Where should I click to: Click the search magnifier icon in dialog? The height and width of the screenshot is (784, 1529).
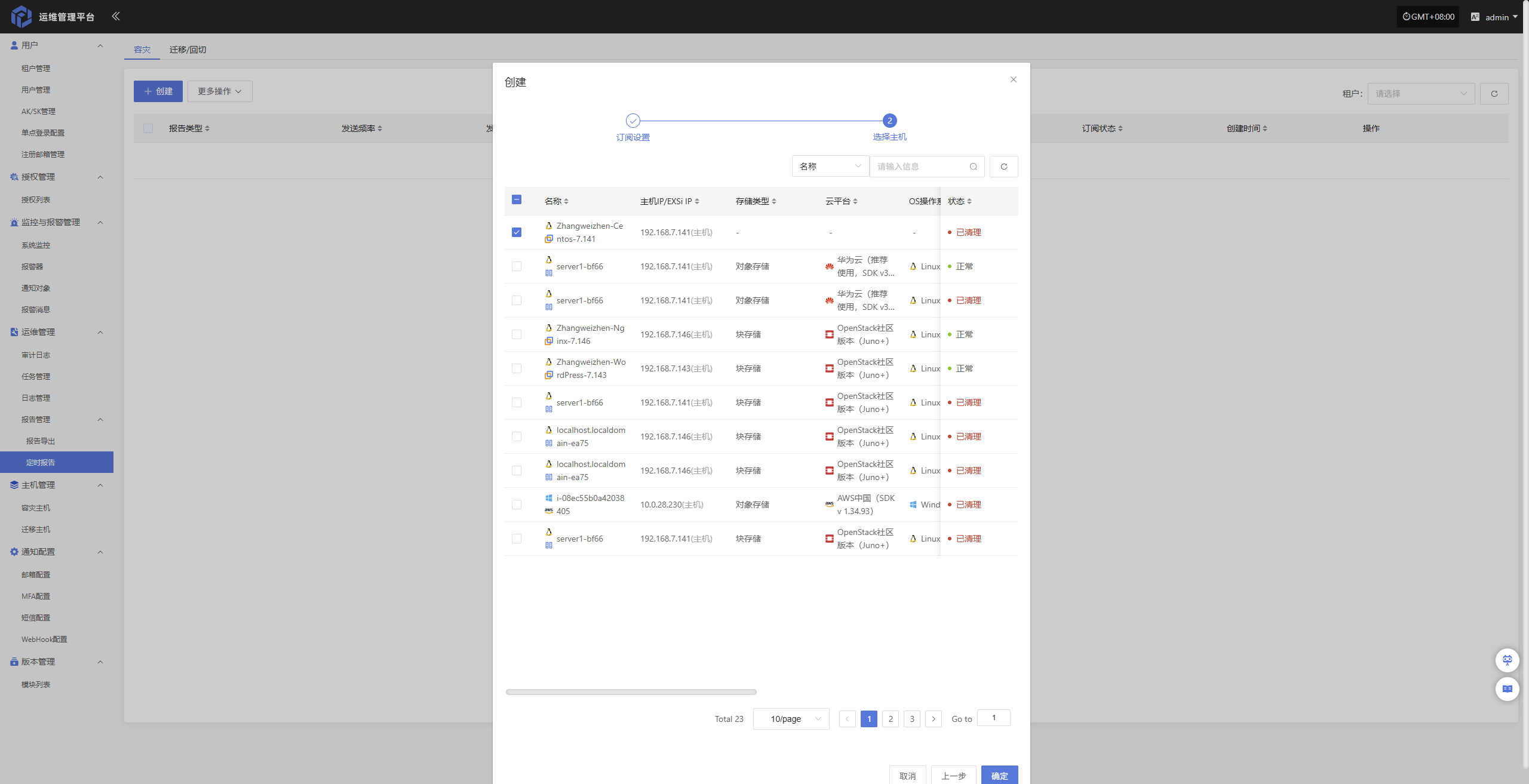point(973,167)
